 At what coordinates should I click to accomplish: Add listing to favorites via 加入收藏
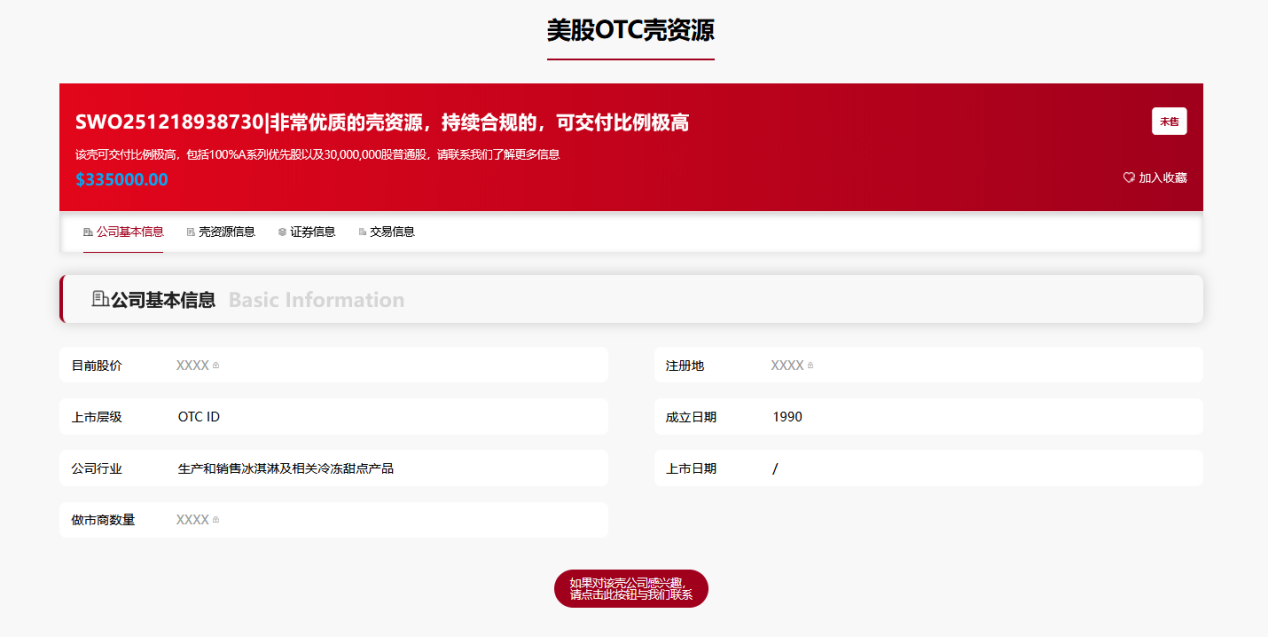coord(1162,178)
